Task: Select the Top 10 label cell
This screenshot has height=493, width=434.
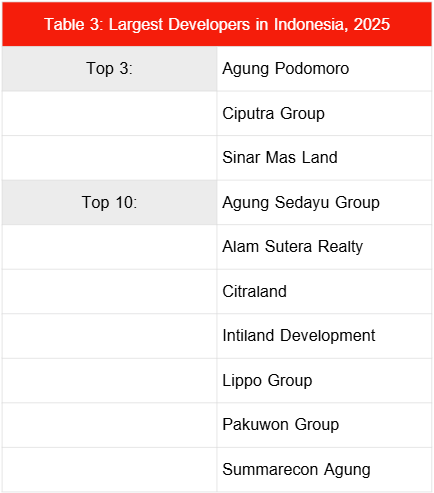Action: [110, 202]
